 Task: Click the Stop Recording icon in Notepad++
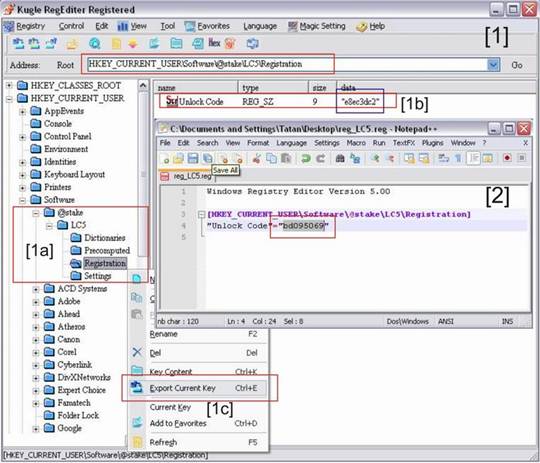(x=522, y=158)
